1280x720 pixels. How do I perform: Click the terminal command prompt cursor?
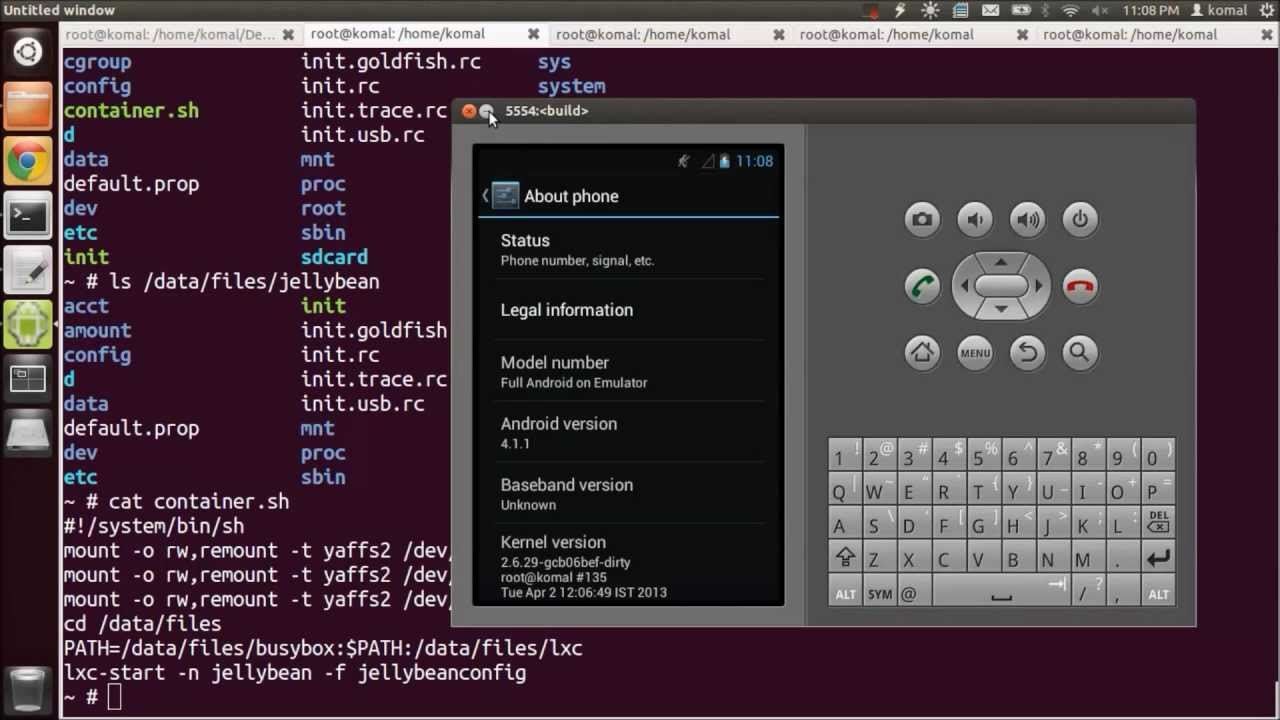pos(114,697)
